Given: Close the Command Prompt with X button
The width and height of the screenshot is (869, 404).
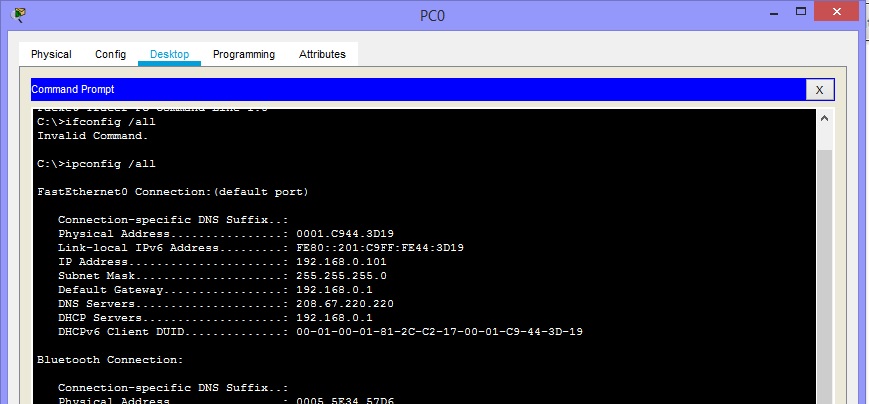Looking at the screenshot, I should point(819,89).
